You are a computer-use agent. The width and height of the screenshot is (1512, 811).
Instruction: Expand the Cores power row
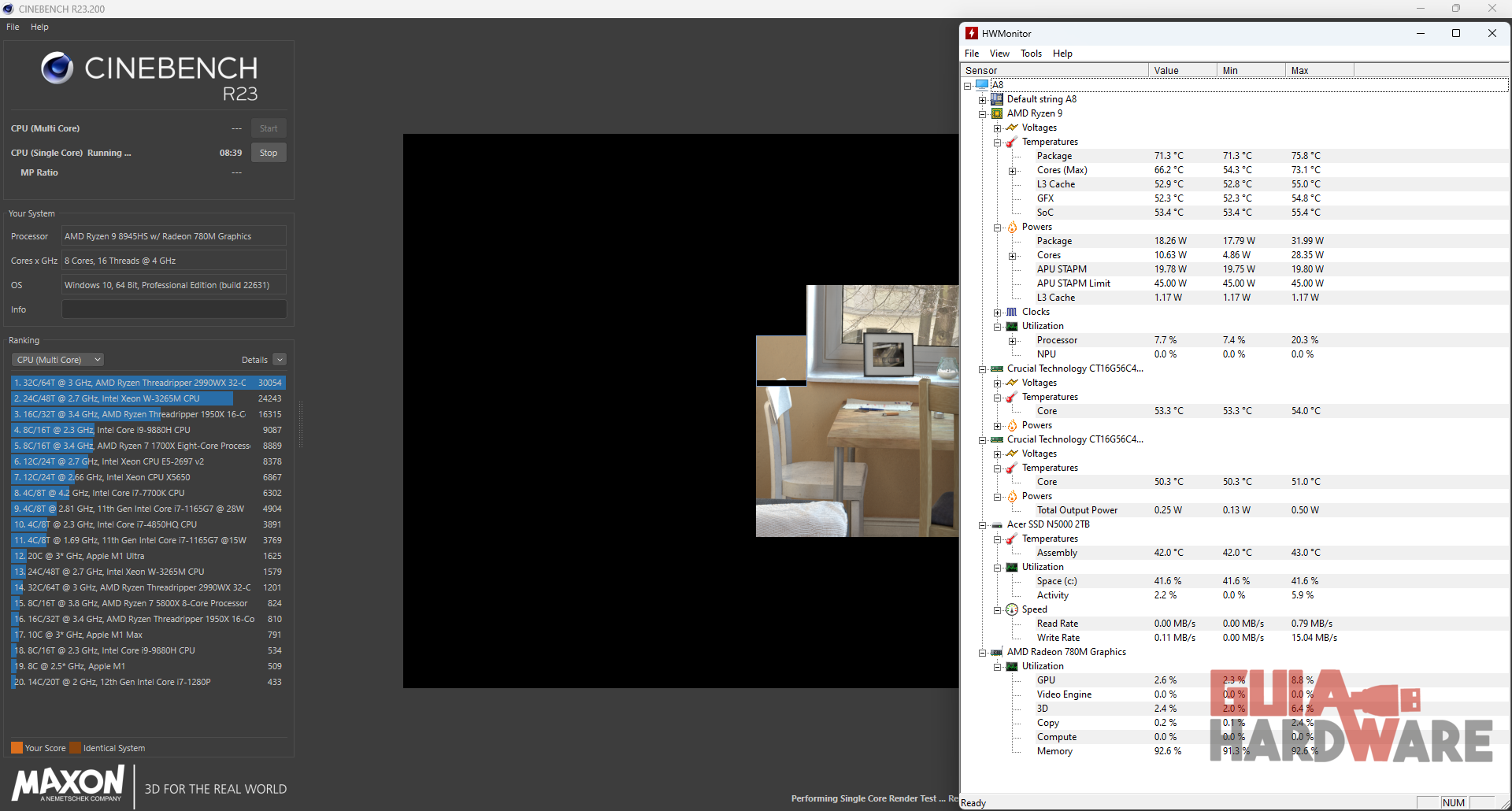[1013, 256]
